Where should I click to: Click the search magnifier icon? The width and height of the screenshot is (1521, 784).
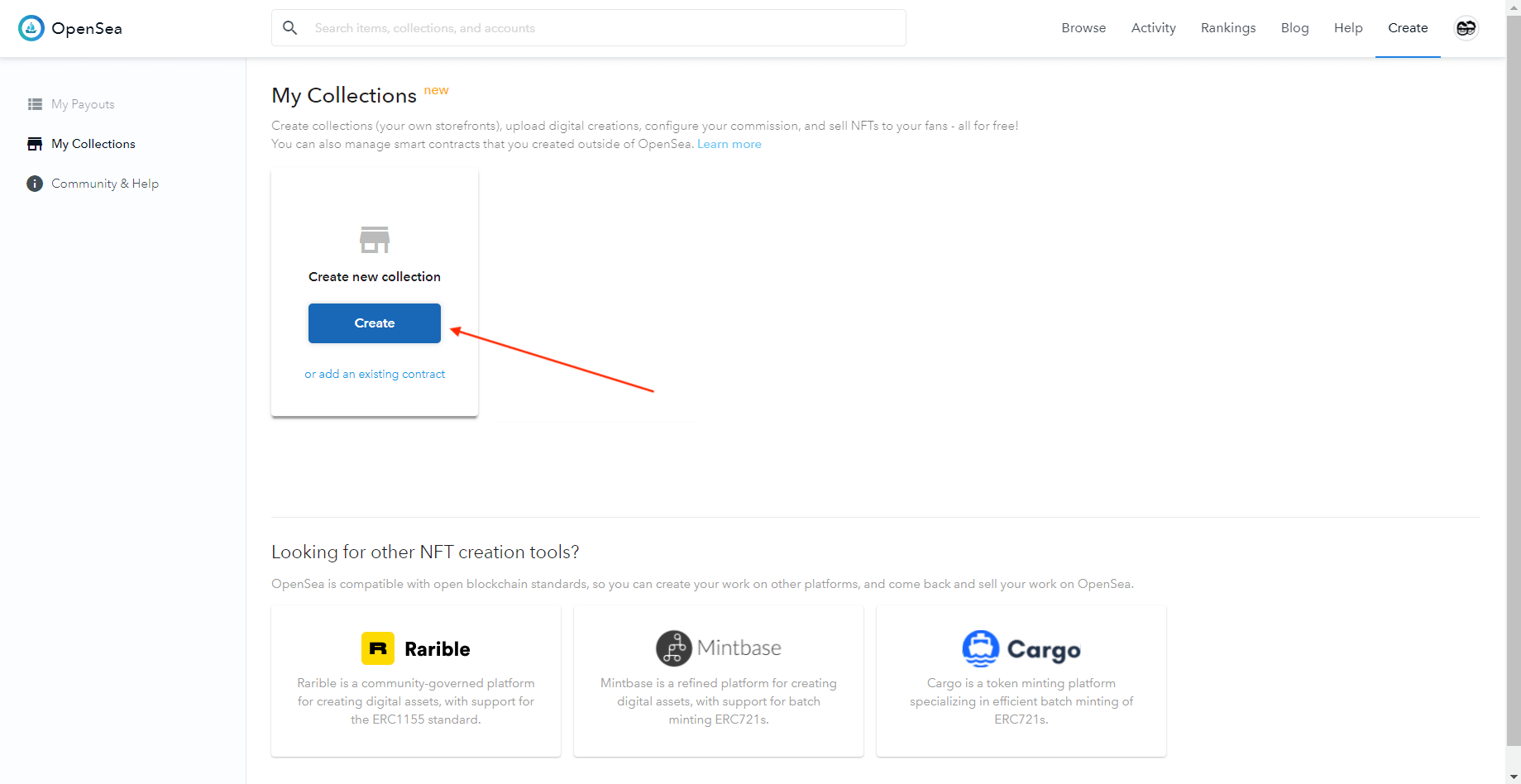(290, 28)
